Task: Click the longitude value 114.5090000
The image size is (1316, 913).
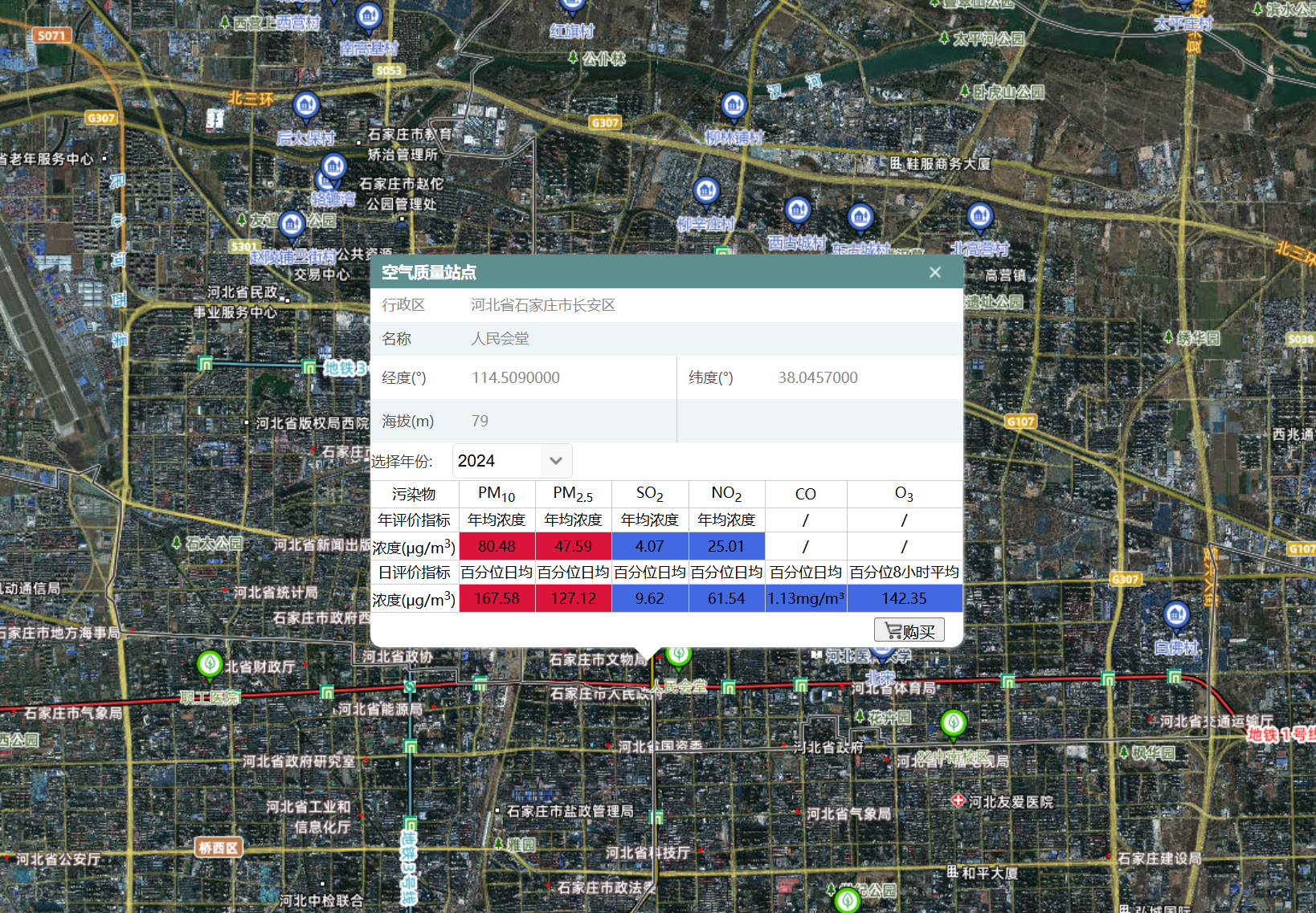Action: 516,377
